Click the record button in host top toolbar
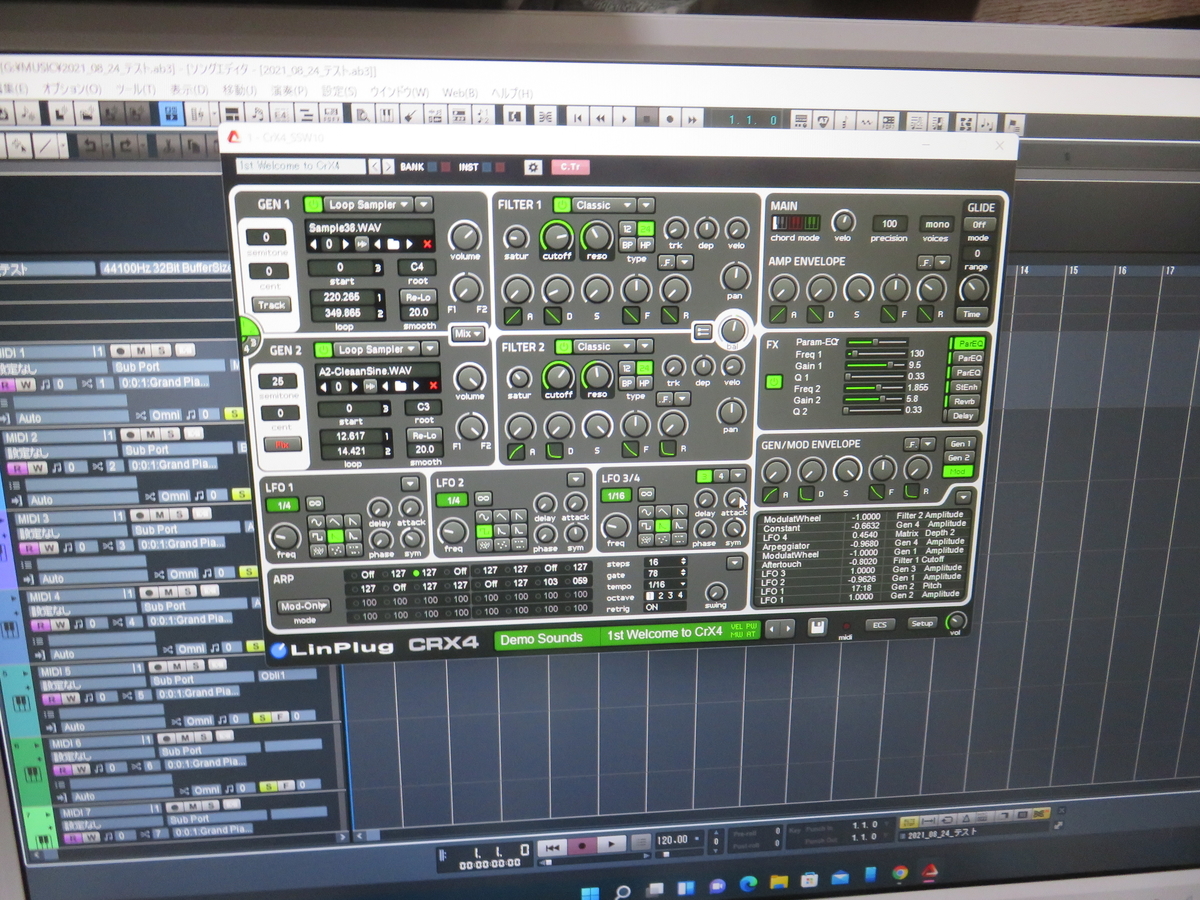Screen dimensions: 1200x900 (672, 118)
